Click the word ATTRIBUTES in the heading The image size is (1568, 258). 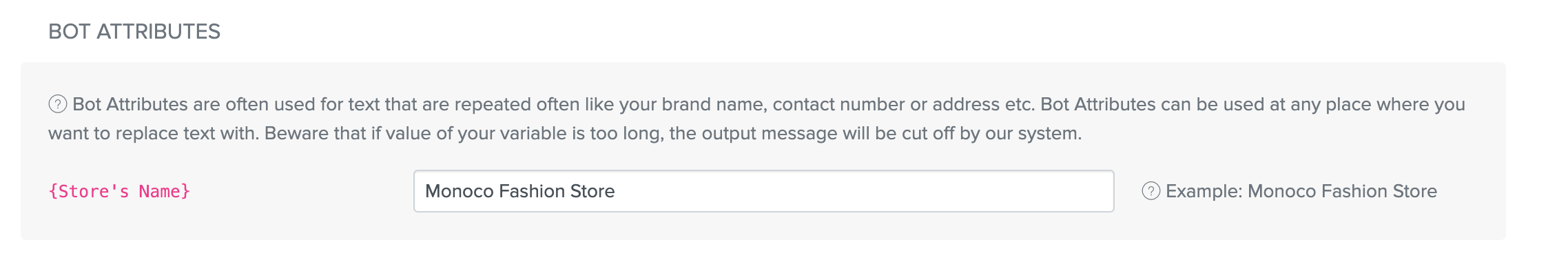(158, 31)
